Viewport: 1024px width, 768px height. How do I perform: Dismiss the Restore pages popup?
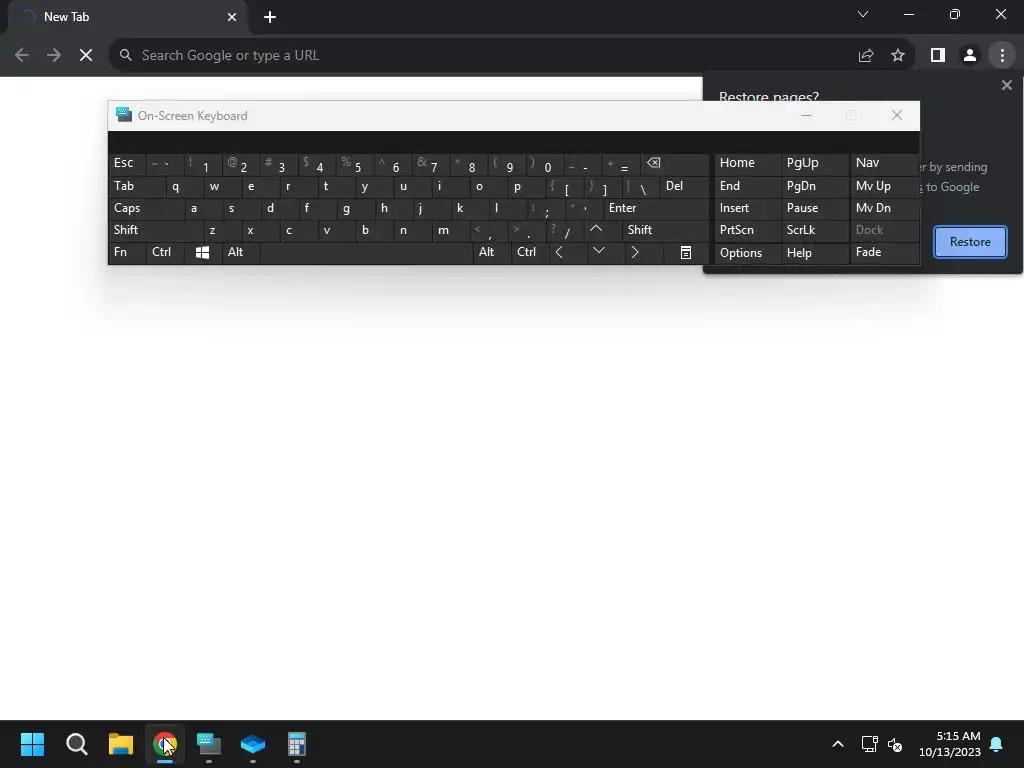coord(1006,85)
